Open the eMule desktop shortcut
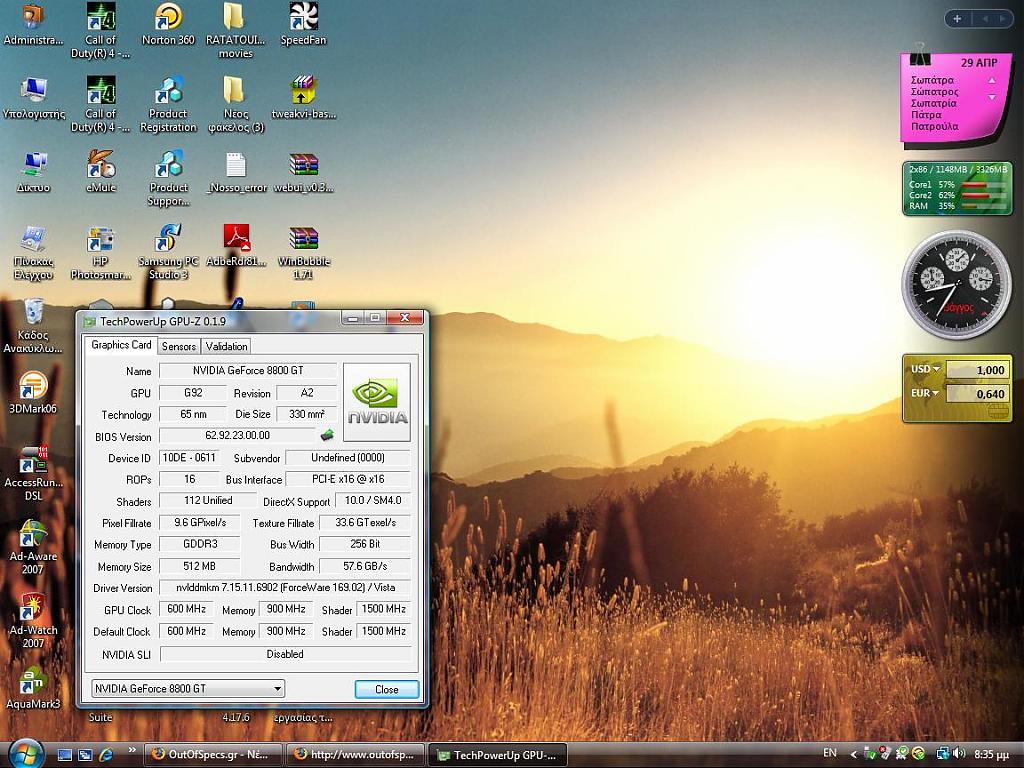 click(x=101, y=164)
